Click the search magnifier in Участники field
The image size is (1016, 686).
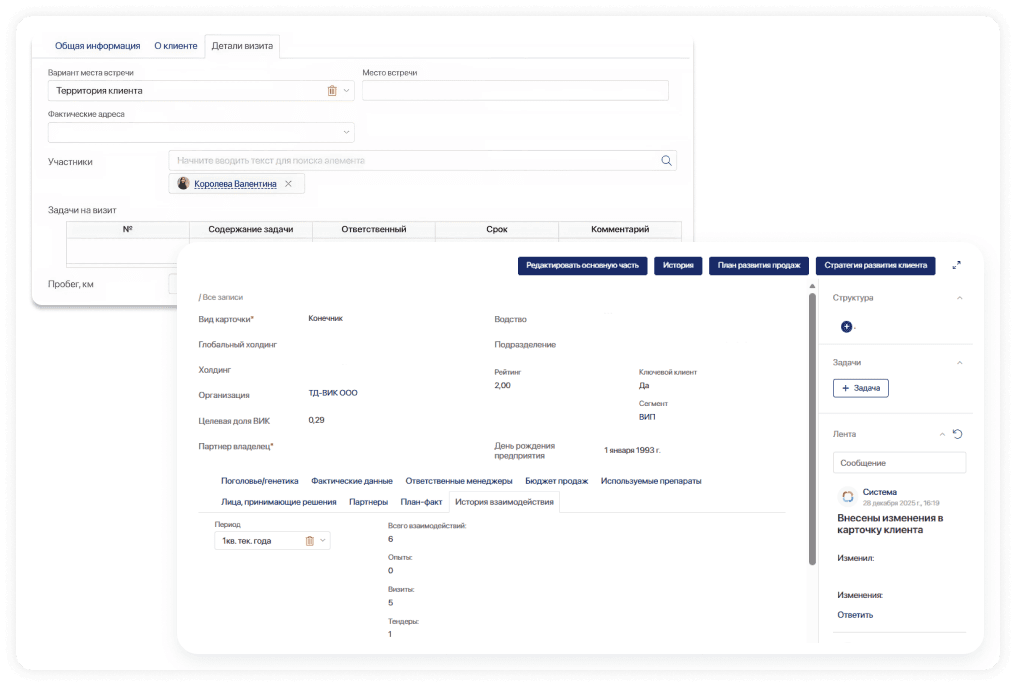point(667,160)
